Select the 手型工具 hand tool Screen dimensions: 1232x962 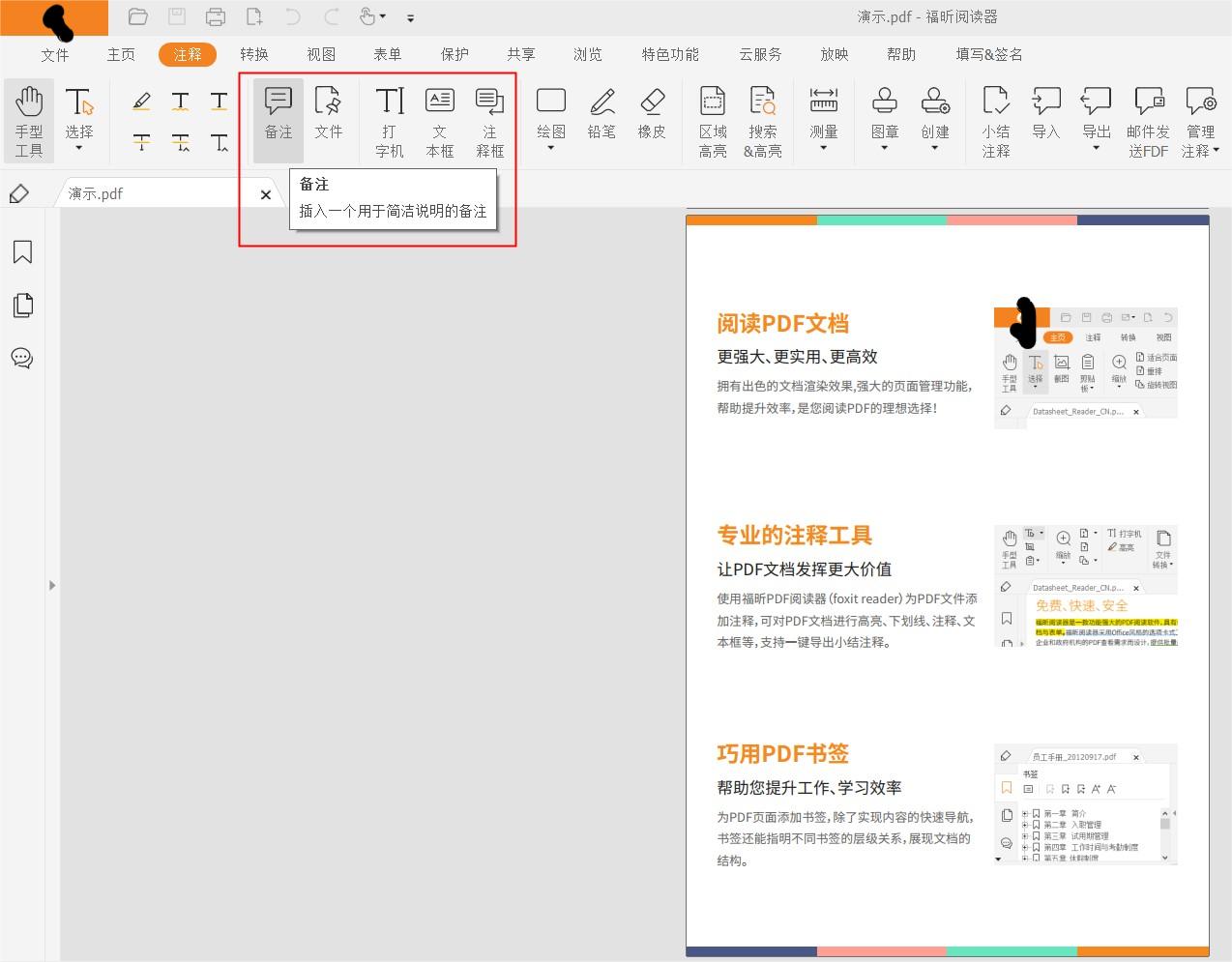(x=29, y=119)
